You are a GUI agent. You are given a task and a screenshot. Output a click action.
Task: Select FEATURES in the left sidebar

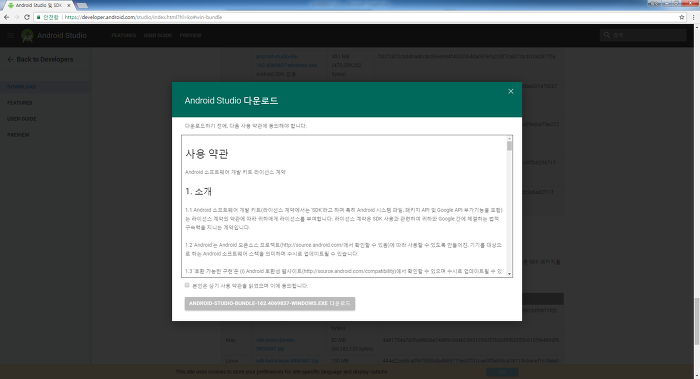coord(20,103)
